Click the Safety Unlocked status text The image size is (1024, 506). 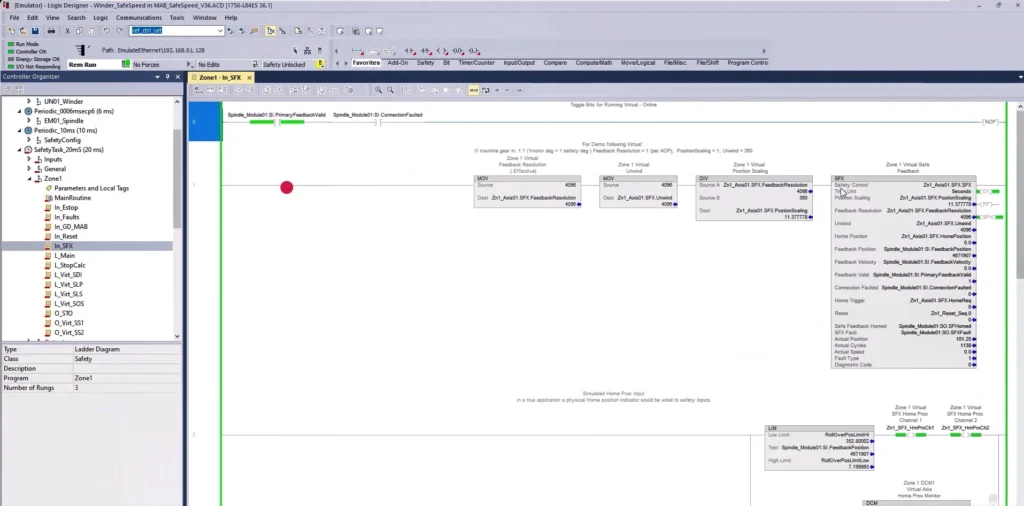pyautogui.click(x=283, y=65)
